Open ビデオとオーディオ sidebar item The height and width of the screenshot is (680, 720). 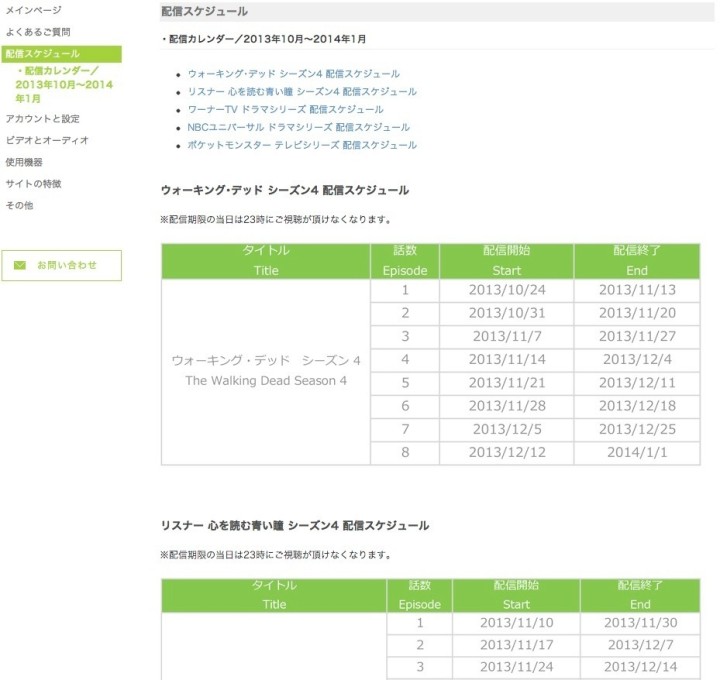coord(47,140)
